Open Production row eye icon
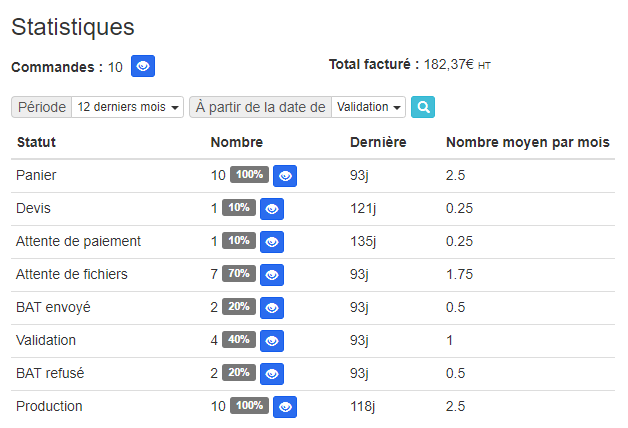The image size is (628, 428). point(285,407)
